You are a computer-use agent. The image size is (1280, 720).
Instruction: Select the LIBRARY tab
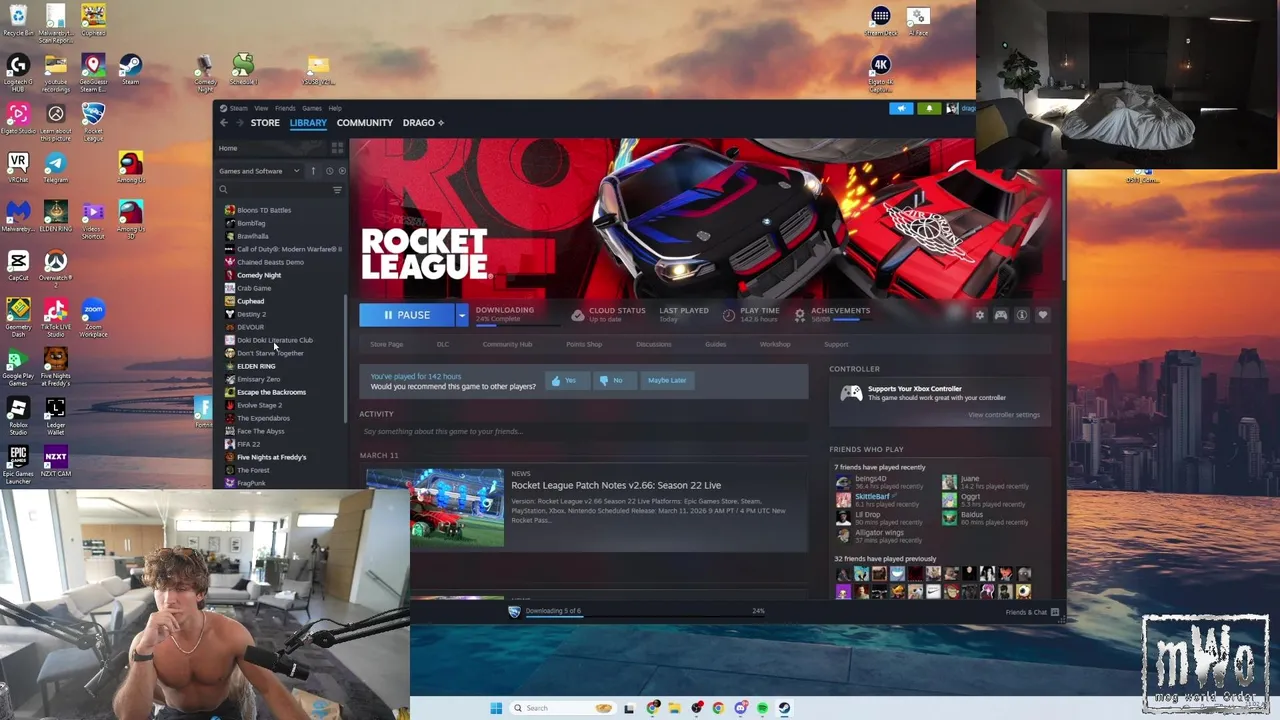308,123
